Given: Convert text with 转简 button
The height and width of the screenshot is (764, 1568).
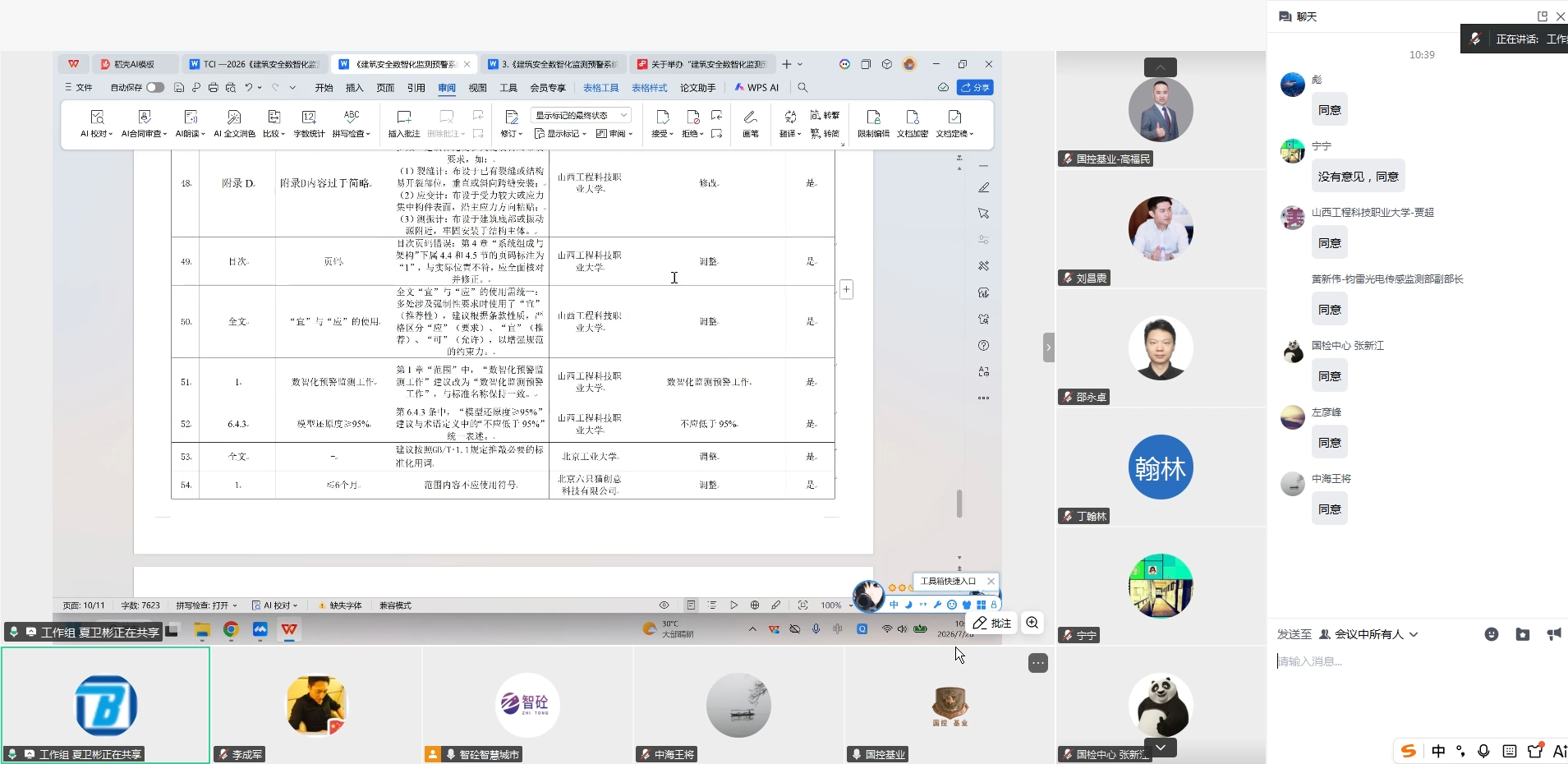Looking at the screenshot, I should click(825, 133).
